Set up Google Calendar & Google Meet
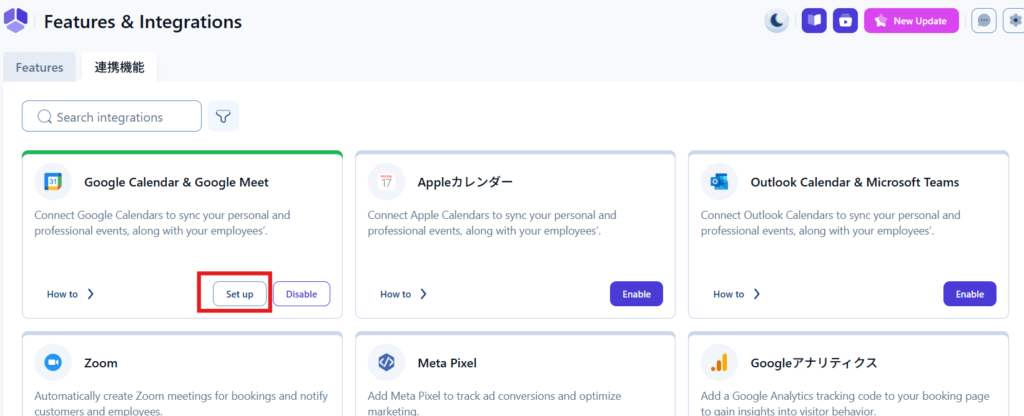This screenshot has width=1024, height=416. 239,294
